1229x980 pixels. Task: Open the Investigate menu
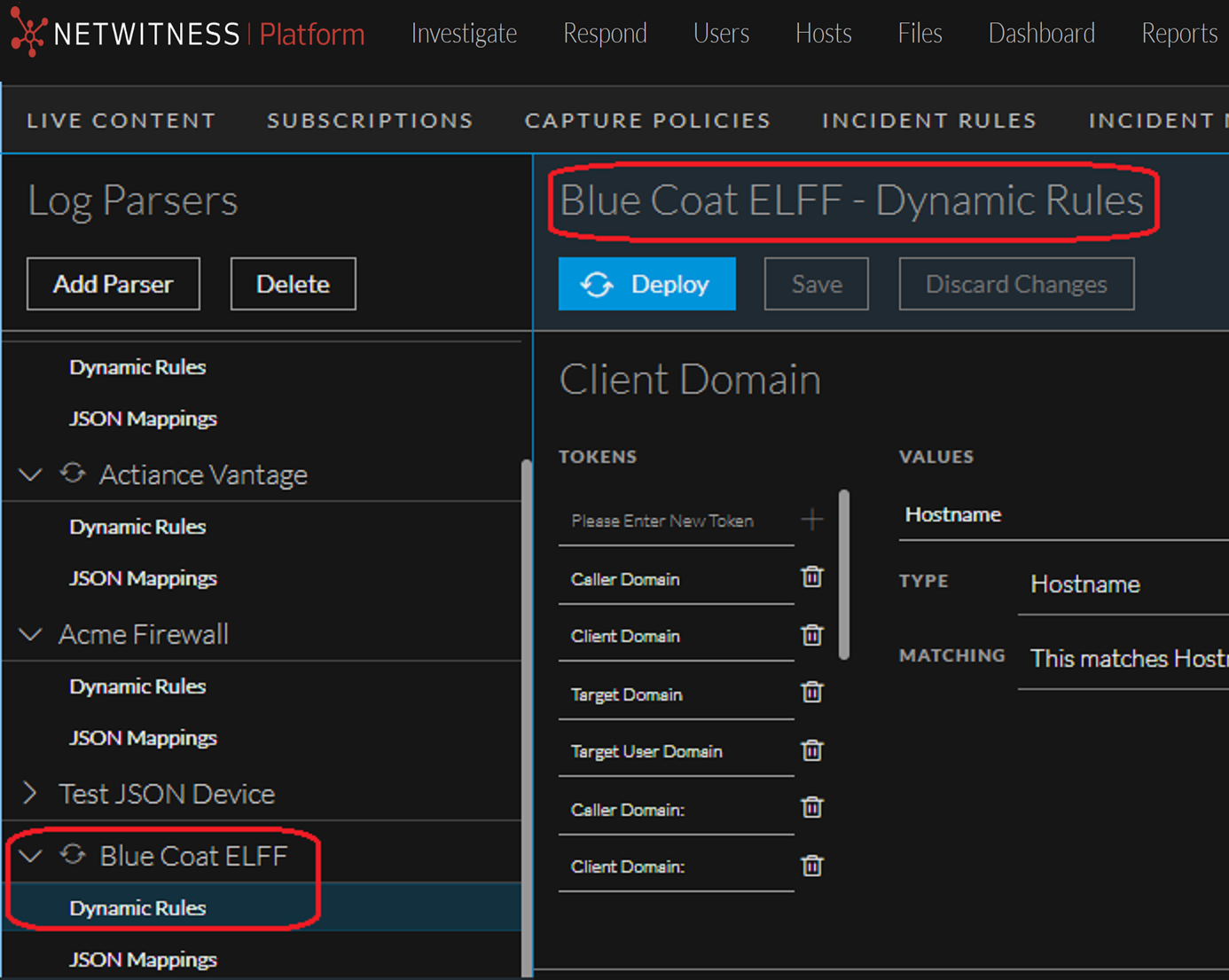click(464, 34)
